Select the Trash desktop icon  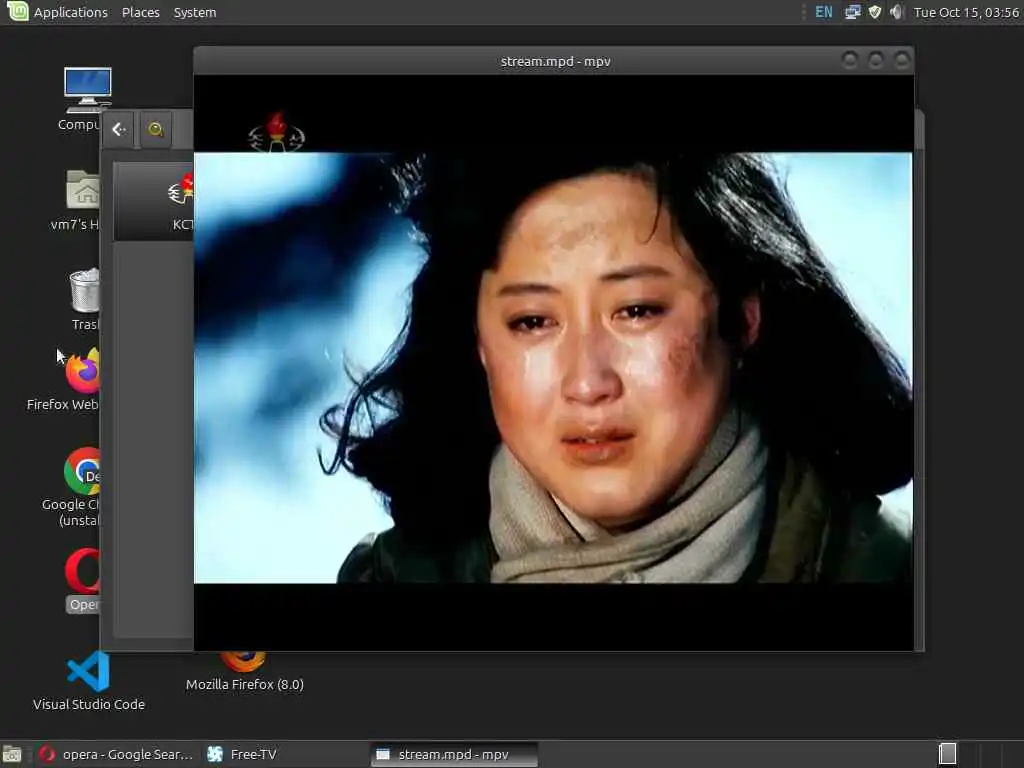pos(84,300)
